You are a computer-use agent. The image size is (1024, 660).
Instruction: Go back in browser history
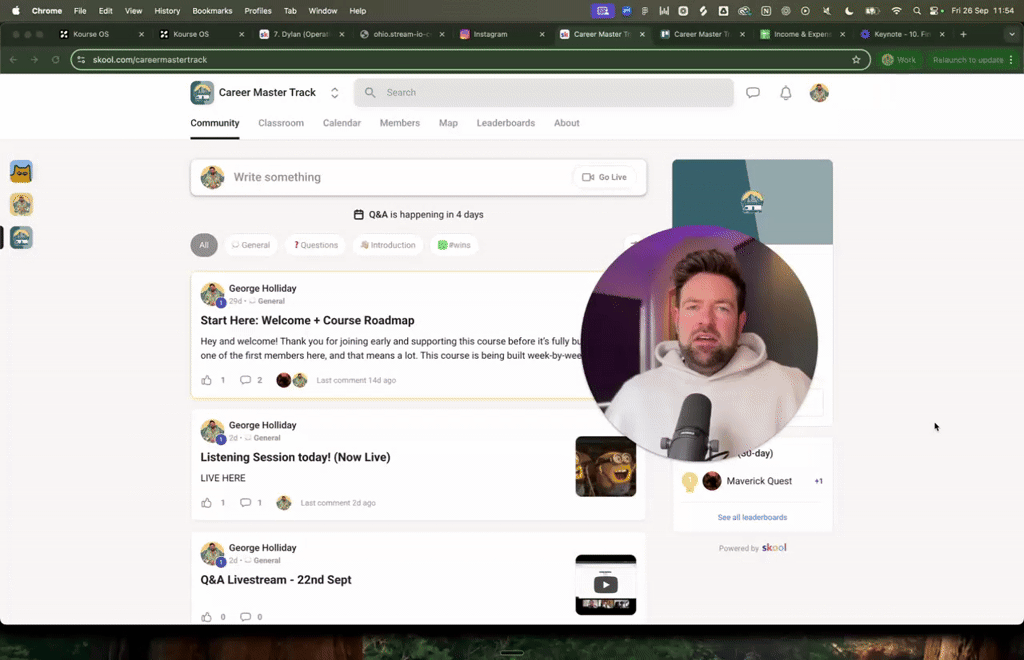[14, 59]
